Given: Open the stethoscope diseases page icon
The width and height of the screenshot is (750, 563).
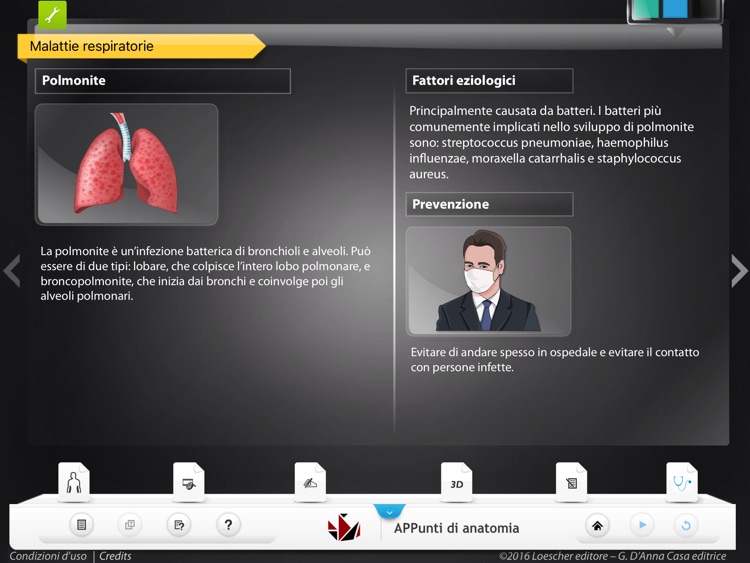Looking at the screenshot, I should 682,482.
